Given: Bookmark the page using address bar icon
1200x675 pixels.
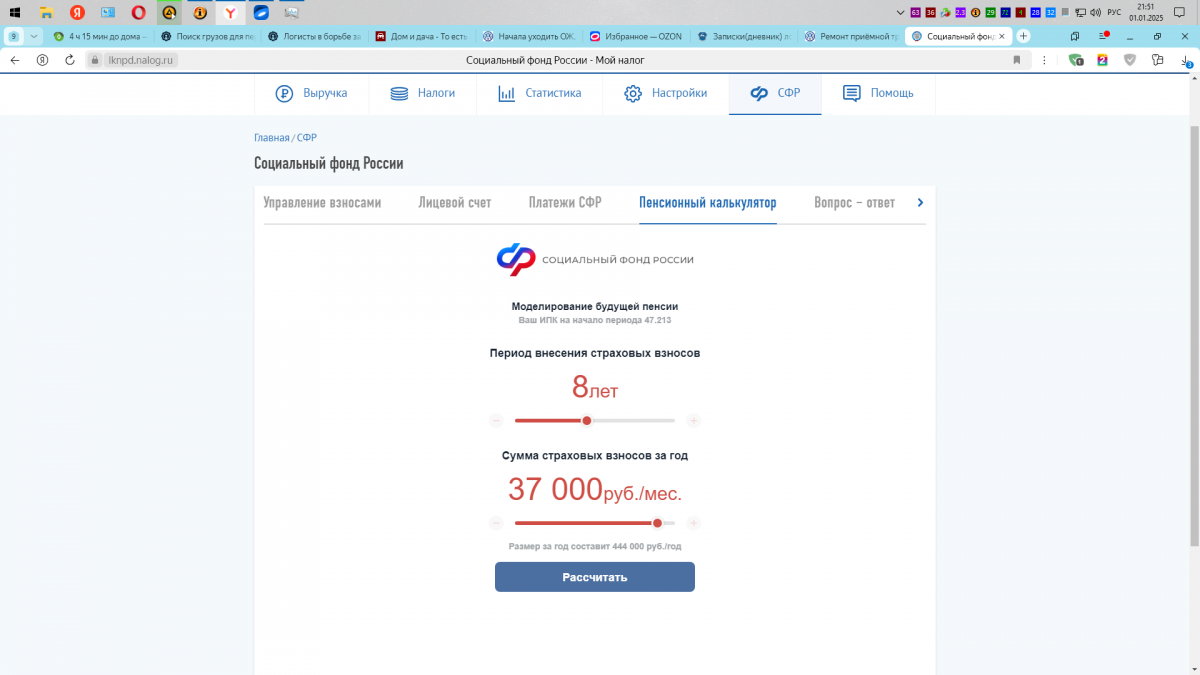Looking at the screenshot, I should (1017, 60).
